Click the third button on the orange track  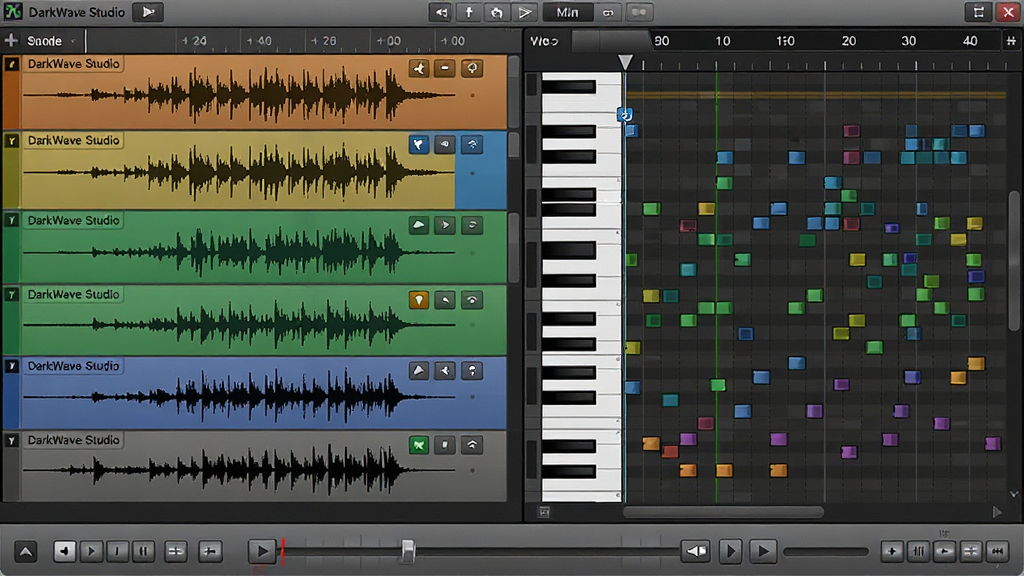point(472,68)
